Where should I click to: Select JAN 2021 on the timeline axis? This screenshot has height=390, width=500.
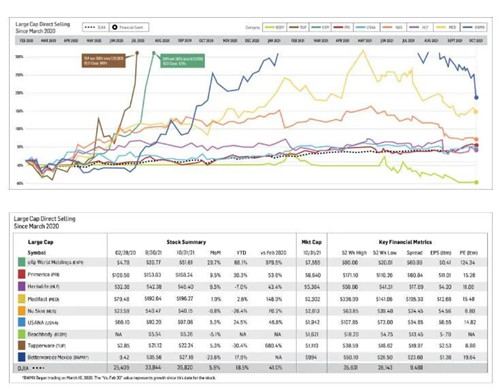(274, 41)
